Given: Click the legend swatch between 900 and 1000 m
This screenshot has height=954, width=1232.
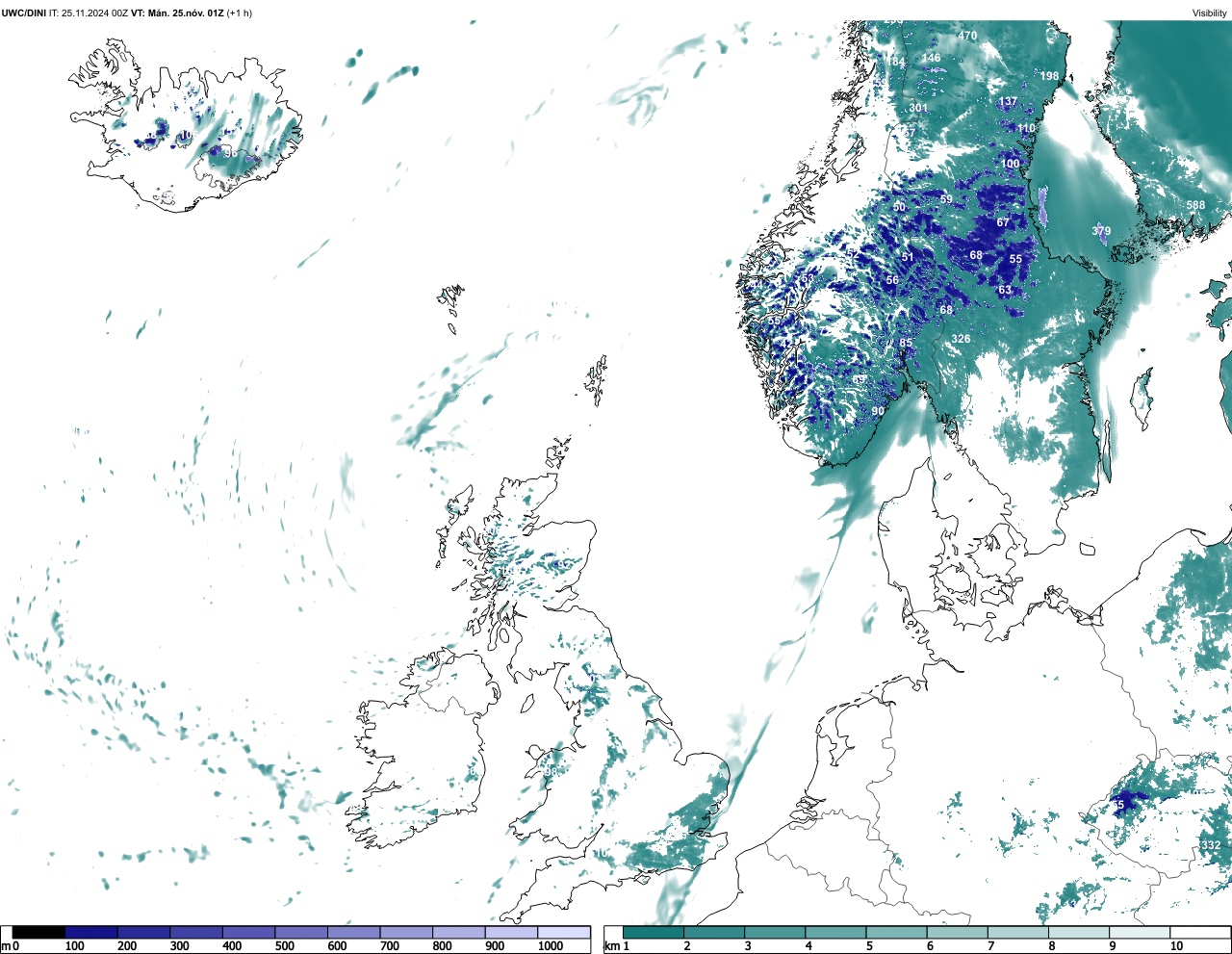Looking at the screenshot, I should click(x=511, y=932).
